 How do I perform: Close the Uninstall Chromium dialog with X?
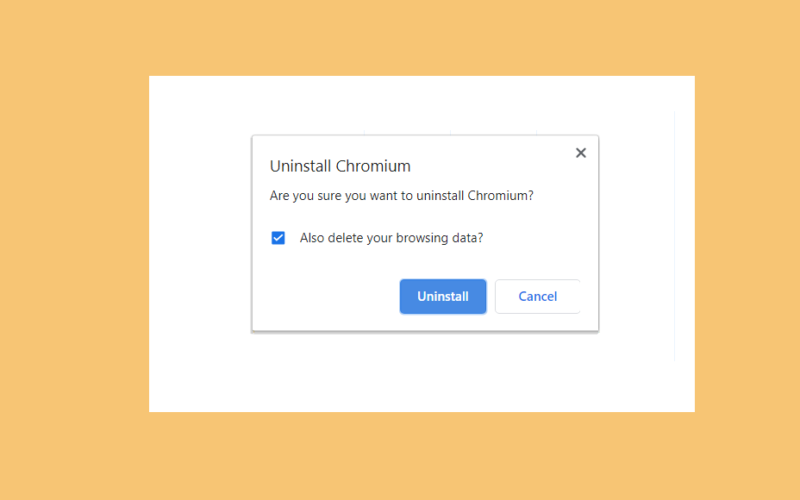(581, 153)
